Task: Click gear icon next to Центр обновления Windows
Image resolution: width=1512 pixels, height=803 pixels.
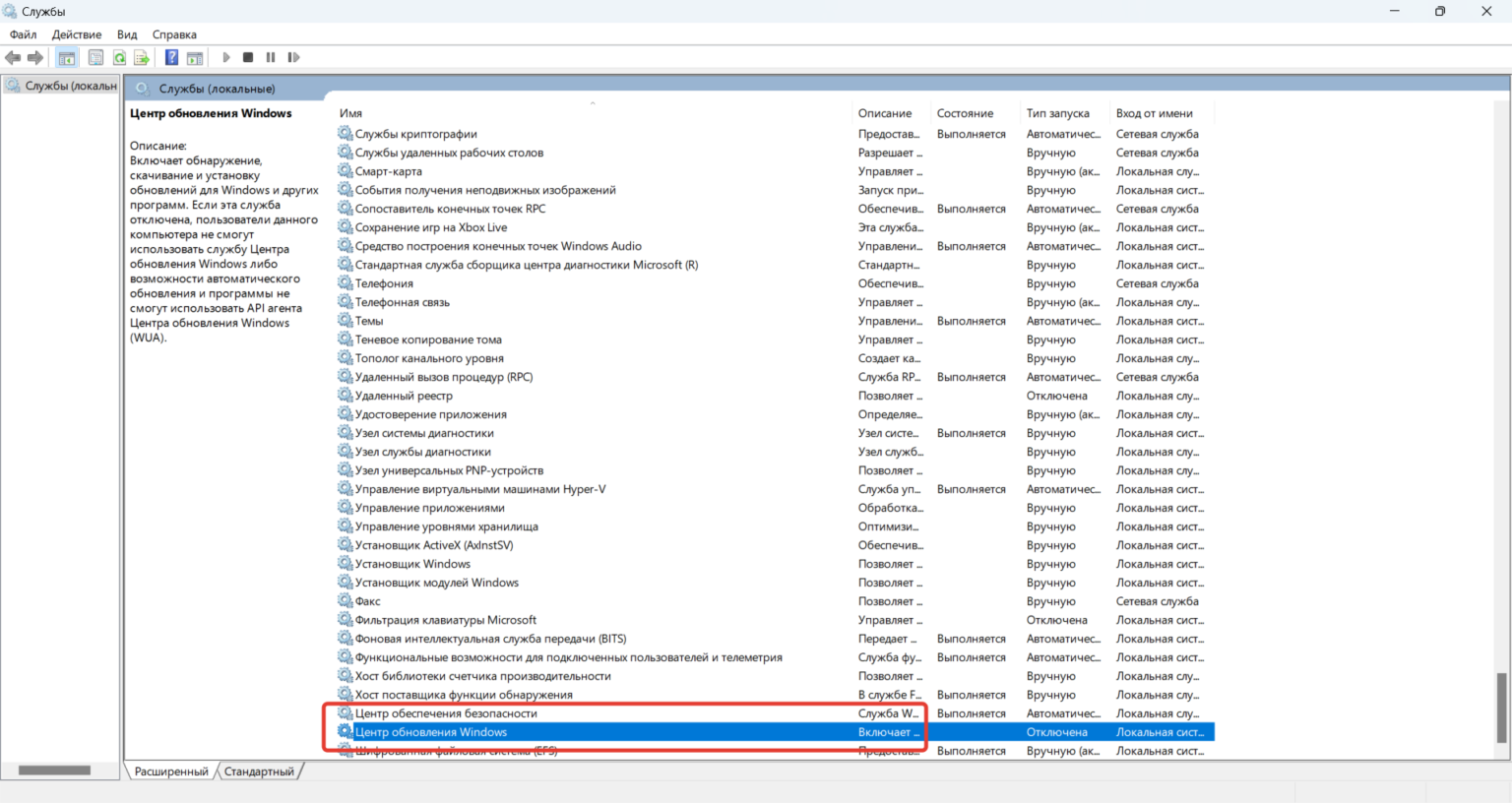Action: click(346, 732)
